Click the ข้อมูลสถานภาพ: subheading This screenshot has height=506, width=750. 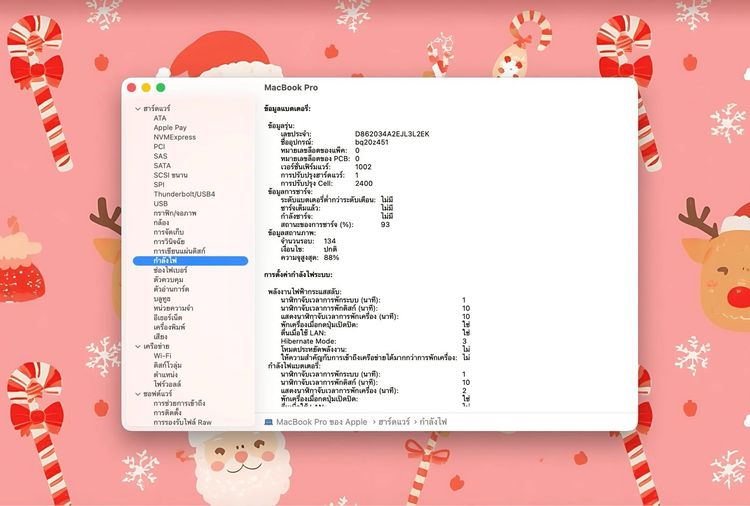tap(292, 232)
